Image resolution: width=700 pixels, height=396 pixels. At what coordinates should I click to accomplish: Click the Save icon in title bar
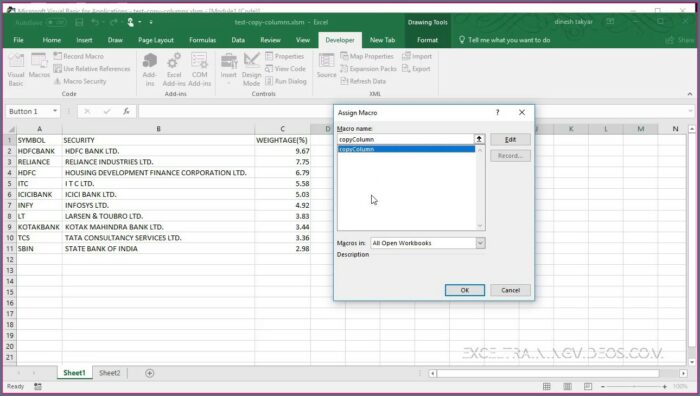[79, 22]
